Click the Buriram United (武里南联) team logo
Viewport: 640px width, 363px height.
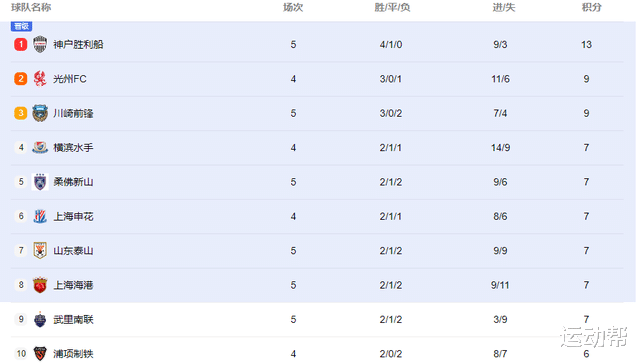[40, 319]
